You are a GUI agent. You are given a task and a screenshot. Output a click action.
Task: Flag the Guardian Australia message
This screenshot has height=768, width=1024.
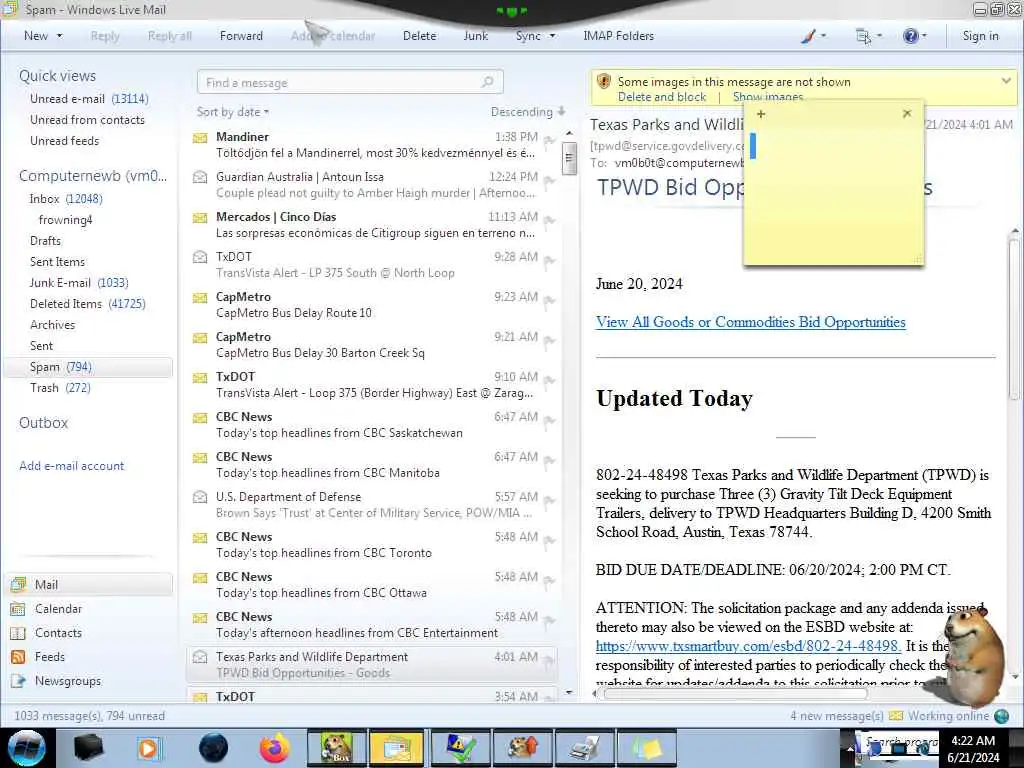point(549,181)
